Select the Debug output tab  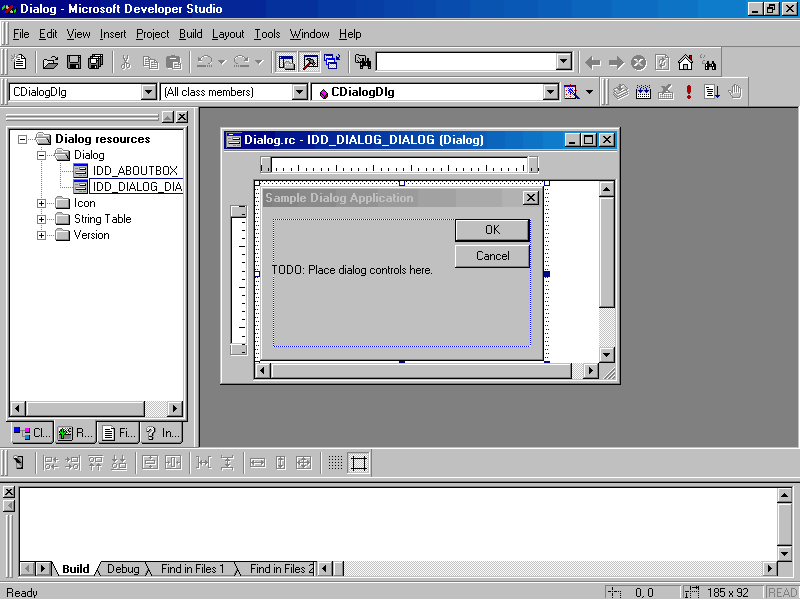(123, 568)
